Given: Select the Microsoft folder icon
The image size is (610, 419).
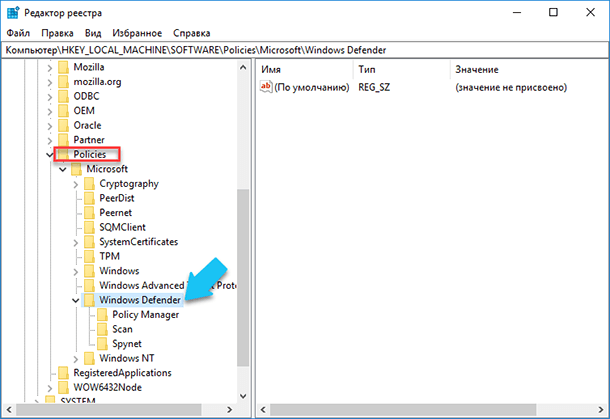Looking at the screenshot, I should [x=76, y=169].
